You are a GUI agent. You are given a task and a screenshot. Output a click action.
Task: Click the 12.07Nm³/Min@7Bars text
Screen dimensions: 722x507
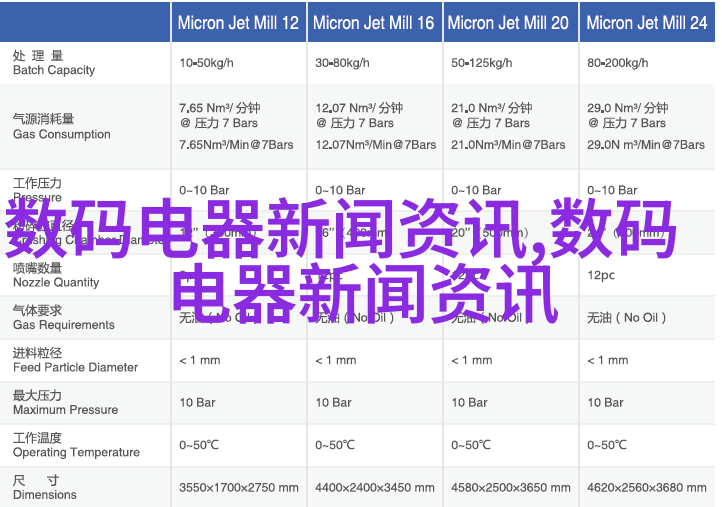[x=375, y=145]
